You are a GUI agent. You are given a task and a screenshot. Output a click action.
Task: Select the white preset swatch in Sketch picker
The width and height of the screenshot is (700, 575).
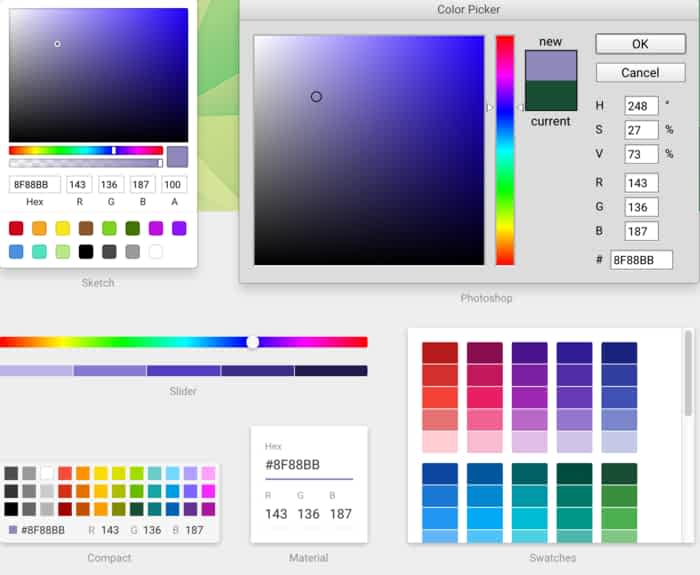click(155, 251)
